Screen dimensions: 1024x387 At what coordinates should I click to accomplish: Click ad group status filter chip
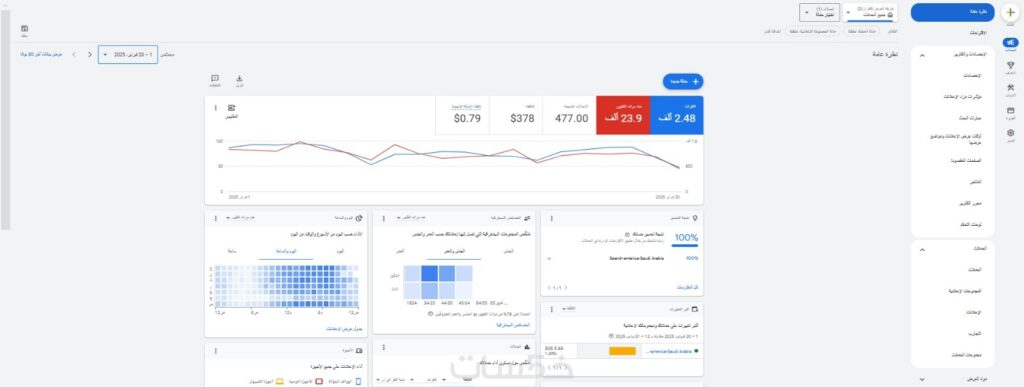(813, 31)
